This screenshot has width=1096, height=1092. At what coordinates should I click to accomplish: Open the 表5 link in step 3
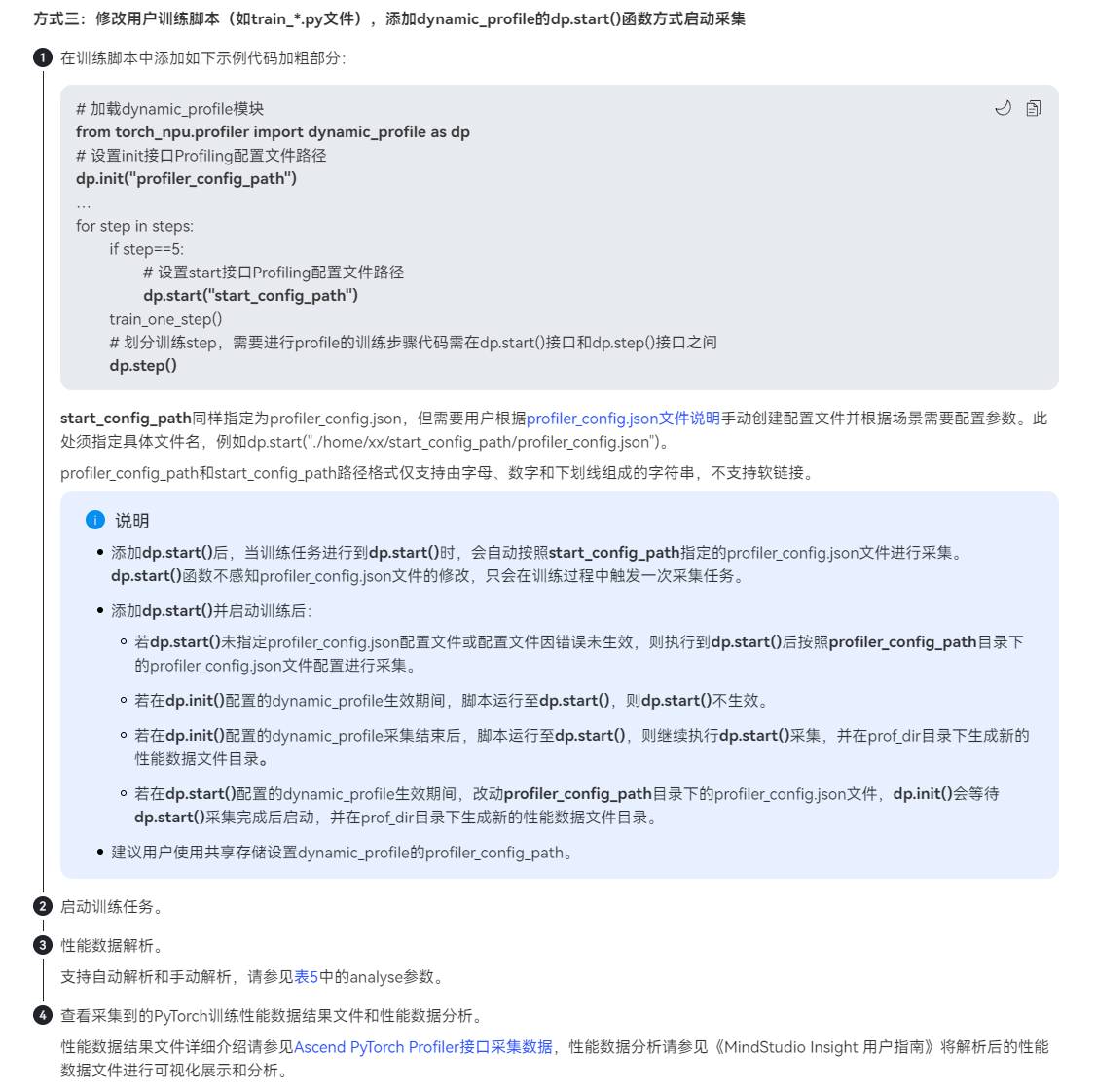307,976
